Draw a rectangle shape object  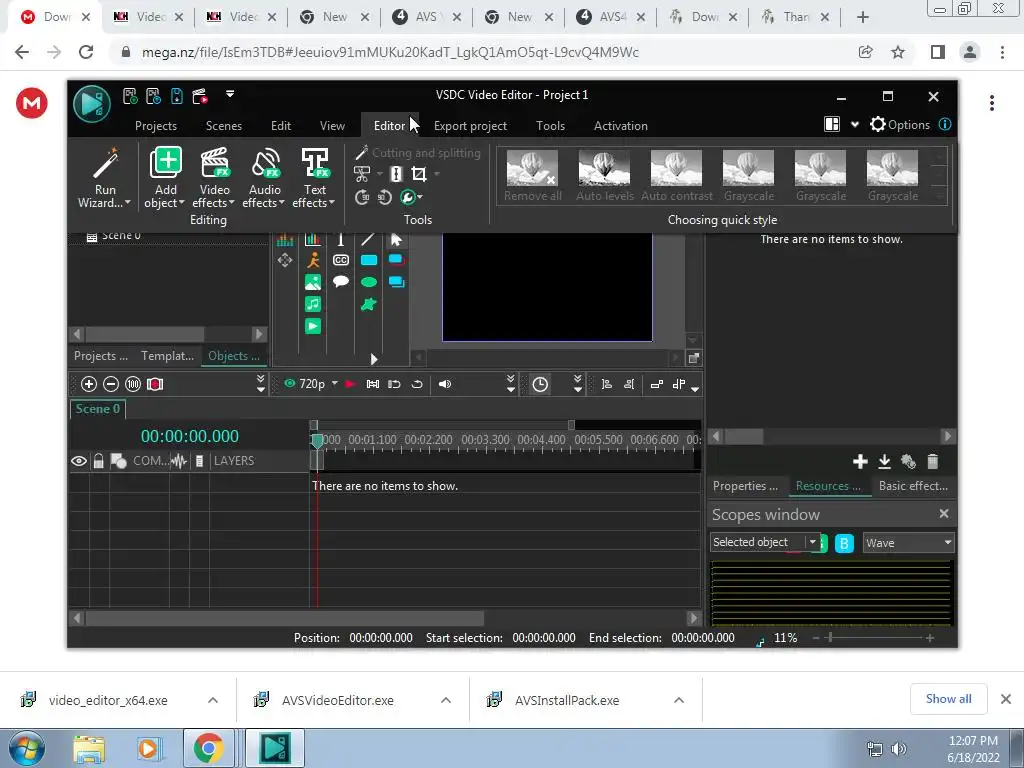(369, 260)
